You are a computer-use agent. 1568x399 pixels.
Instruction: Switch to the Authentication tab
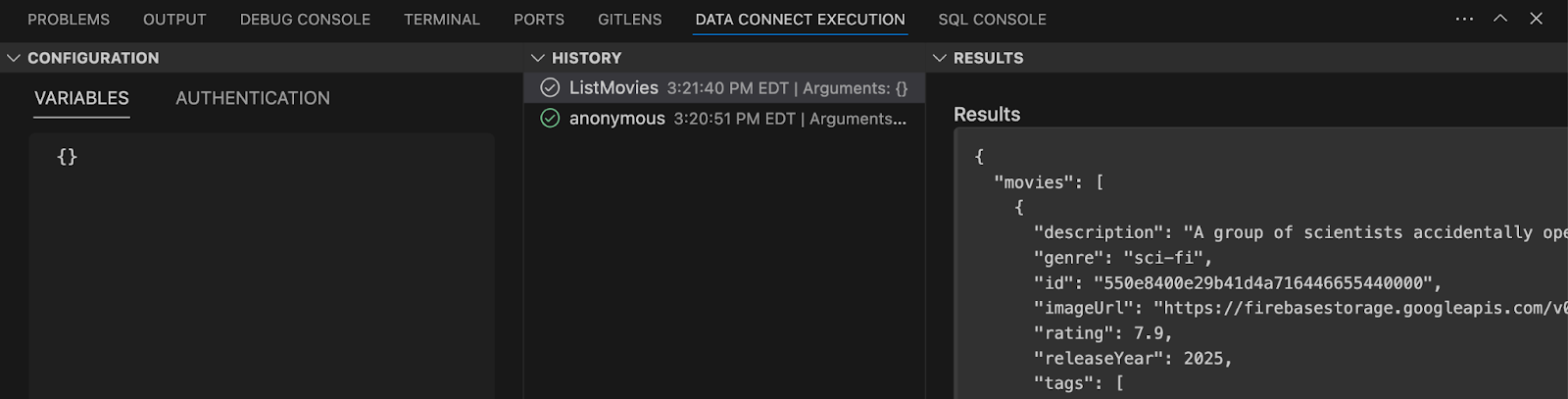coord(253,98)
